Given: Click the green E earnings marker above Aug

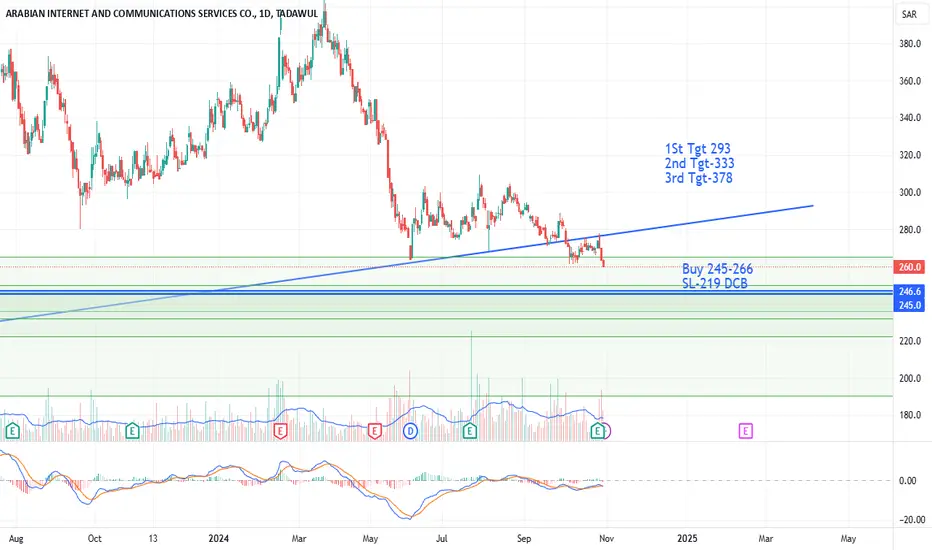Looking at the screenshot, I should point(12,431).
